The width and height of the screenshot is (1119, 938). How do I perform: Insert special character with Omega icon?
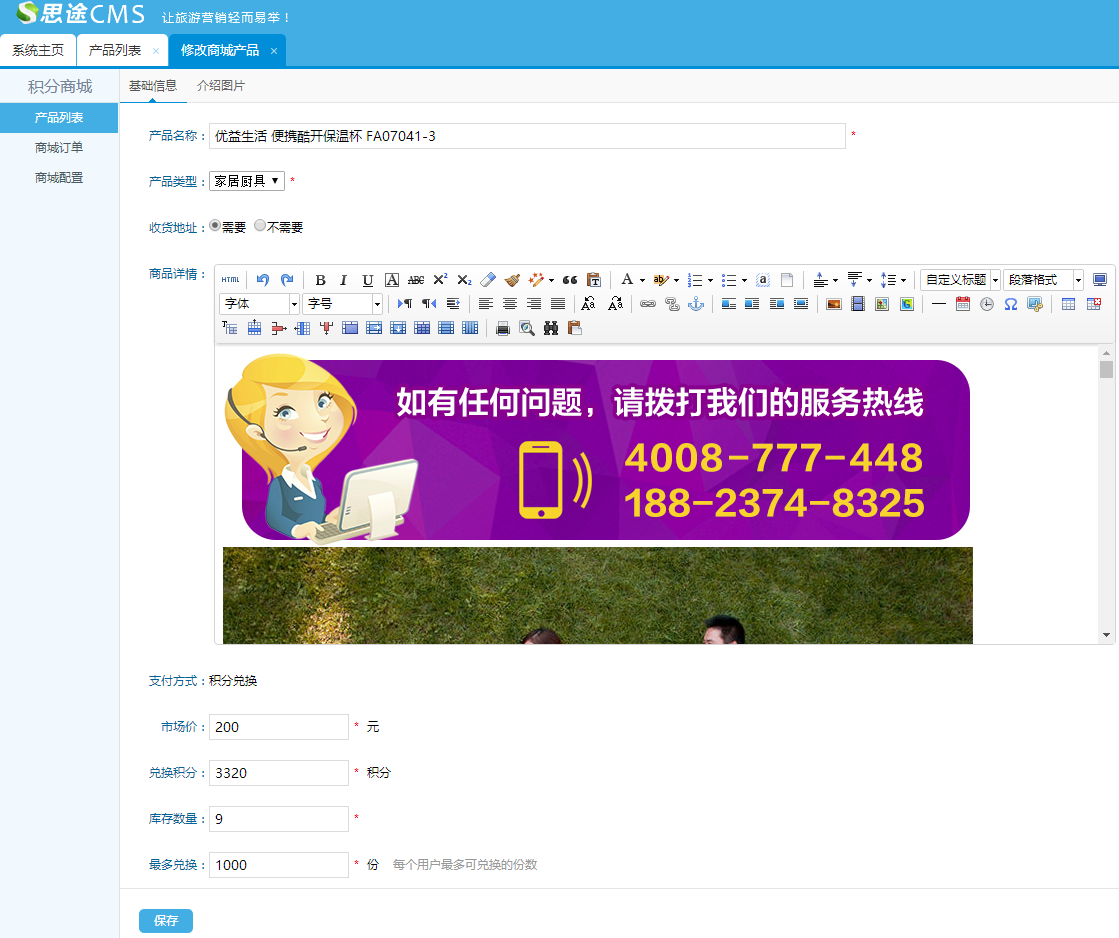click(x=1011, y=304)
